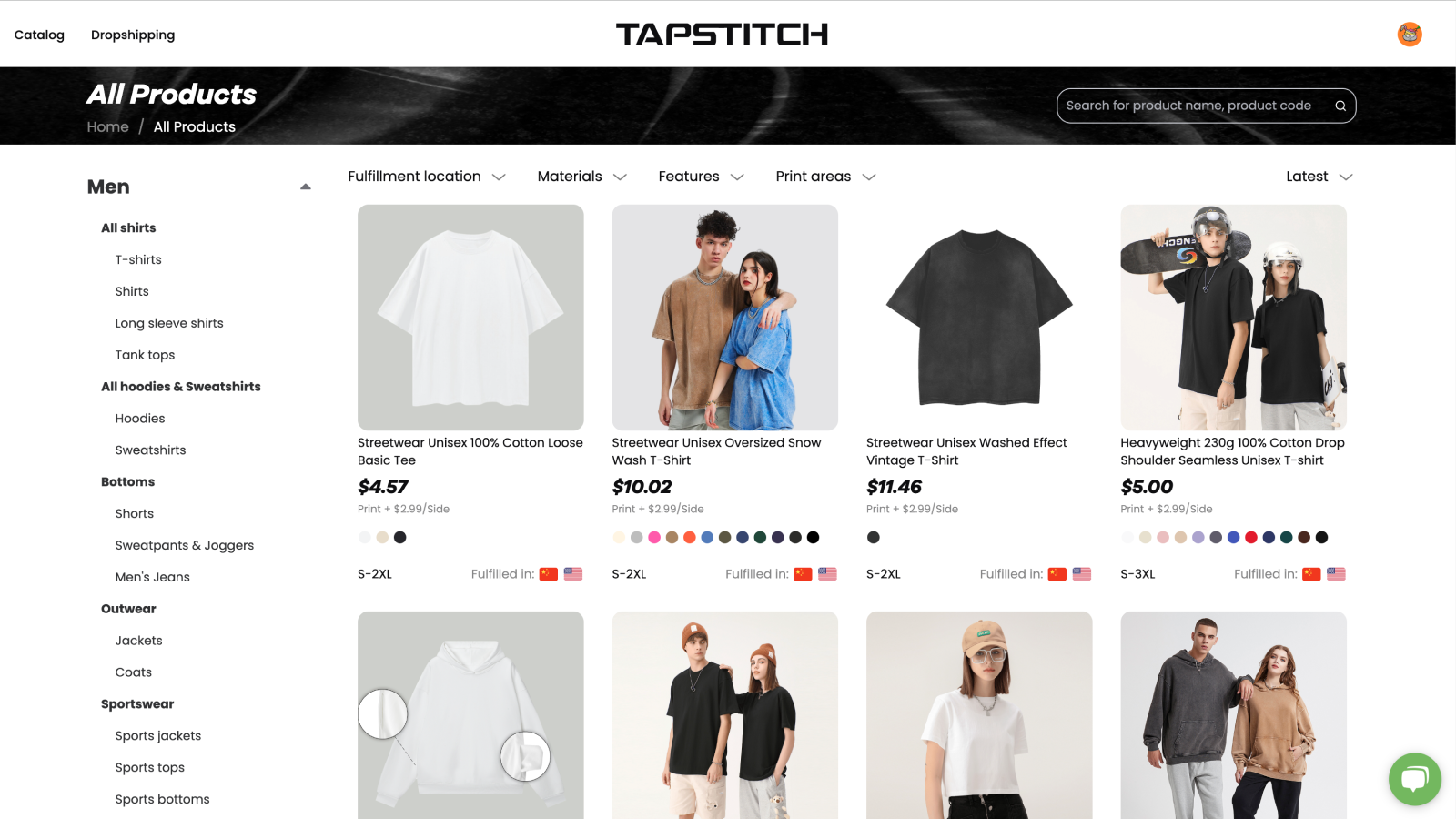Expand the Print areas filter

[825, 177]
